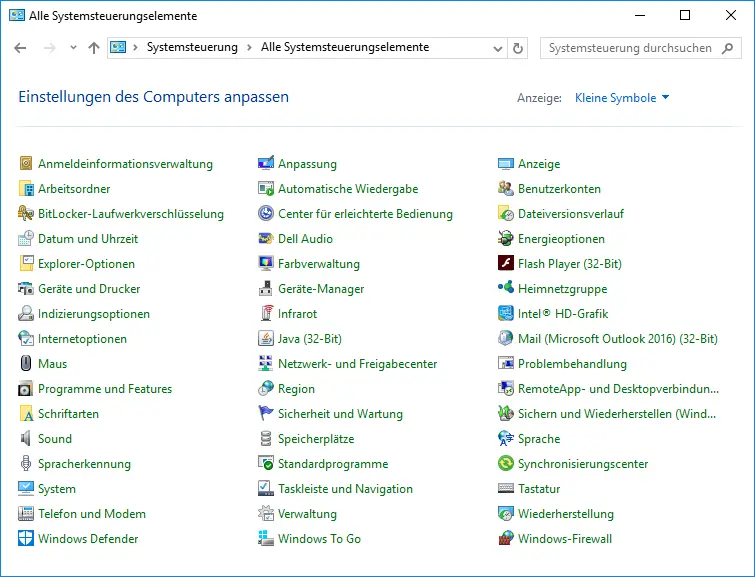Click the Spracherkennung microphone icon
755x577 pixels.
point(26,464)
